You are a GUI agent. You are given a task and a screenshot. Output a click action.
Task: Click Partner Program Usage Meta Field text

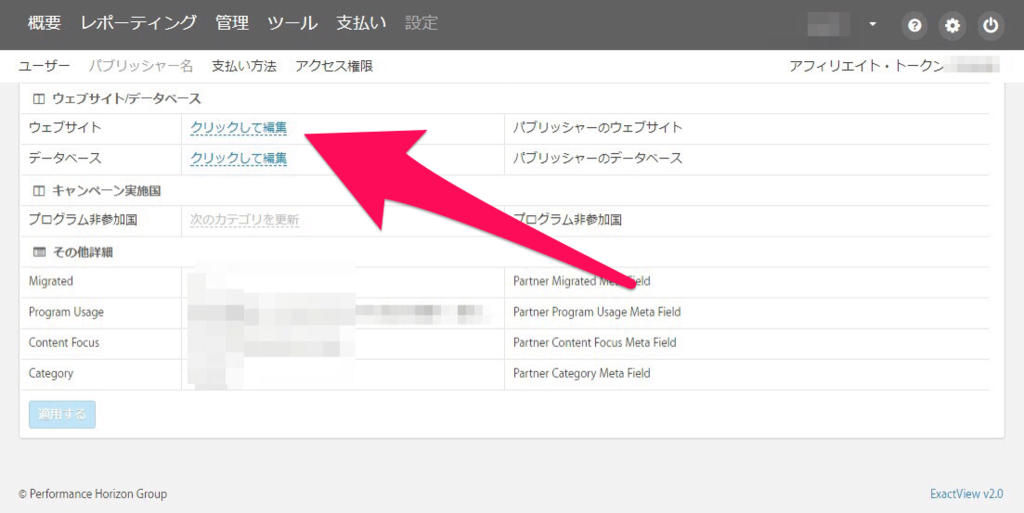click(x=597, y=312)
